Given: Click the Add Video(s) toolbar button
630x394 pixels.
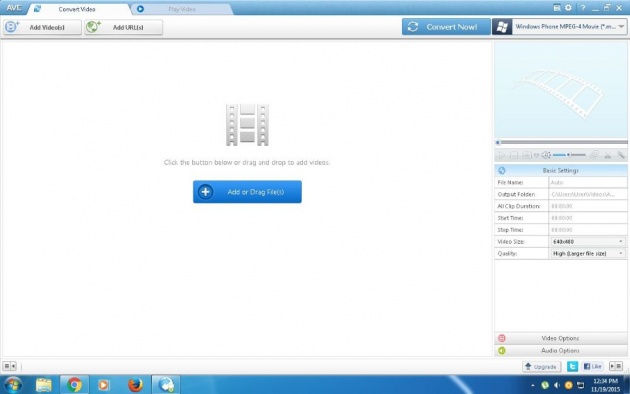Looking at the screenshot, I should (x=42, y=27).
